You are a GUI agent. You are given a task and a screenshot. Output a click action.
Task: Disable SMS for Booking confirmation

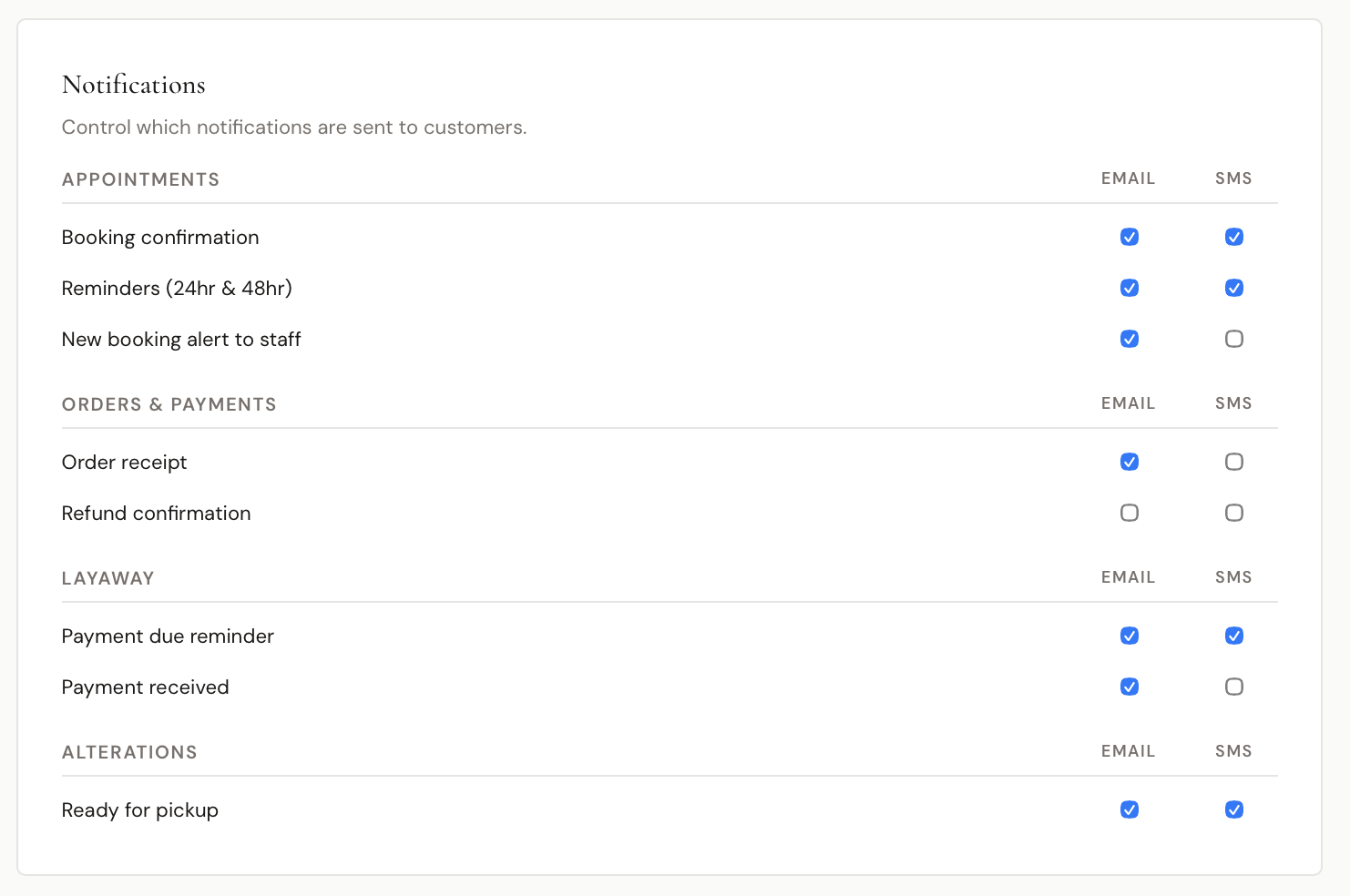[x=1234, y=237]
